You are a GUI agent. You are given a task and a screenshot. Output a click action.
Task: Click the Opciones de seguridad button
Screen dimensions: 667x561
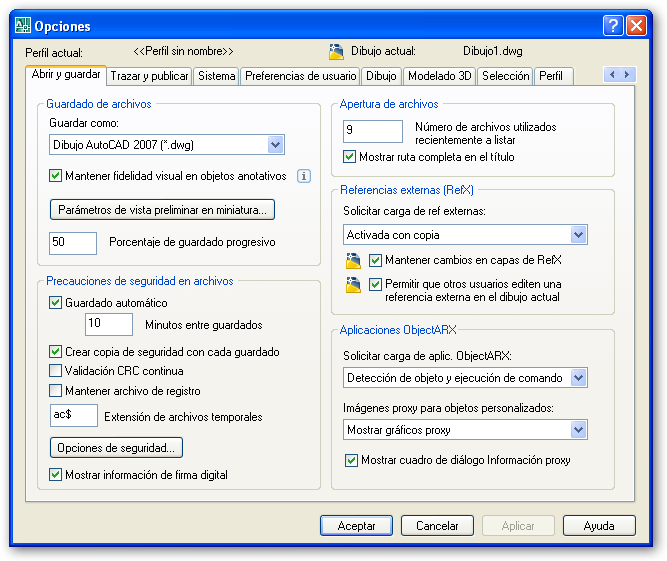[116, 448]
